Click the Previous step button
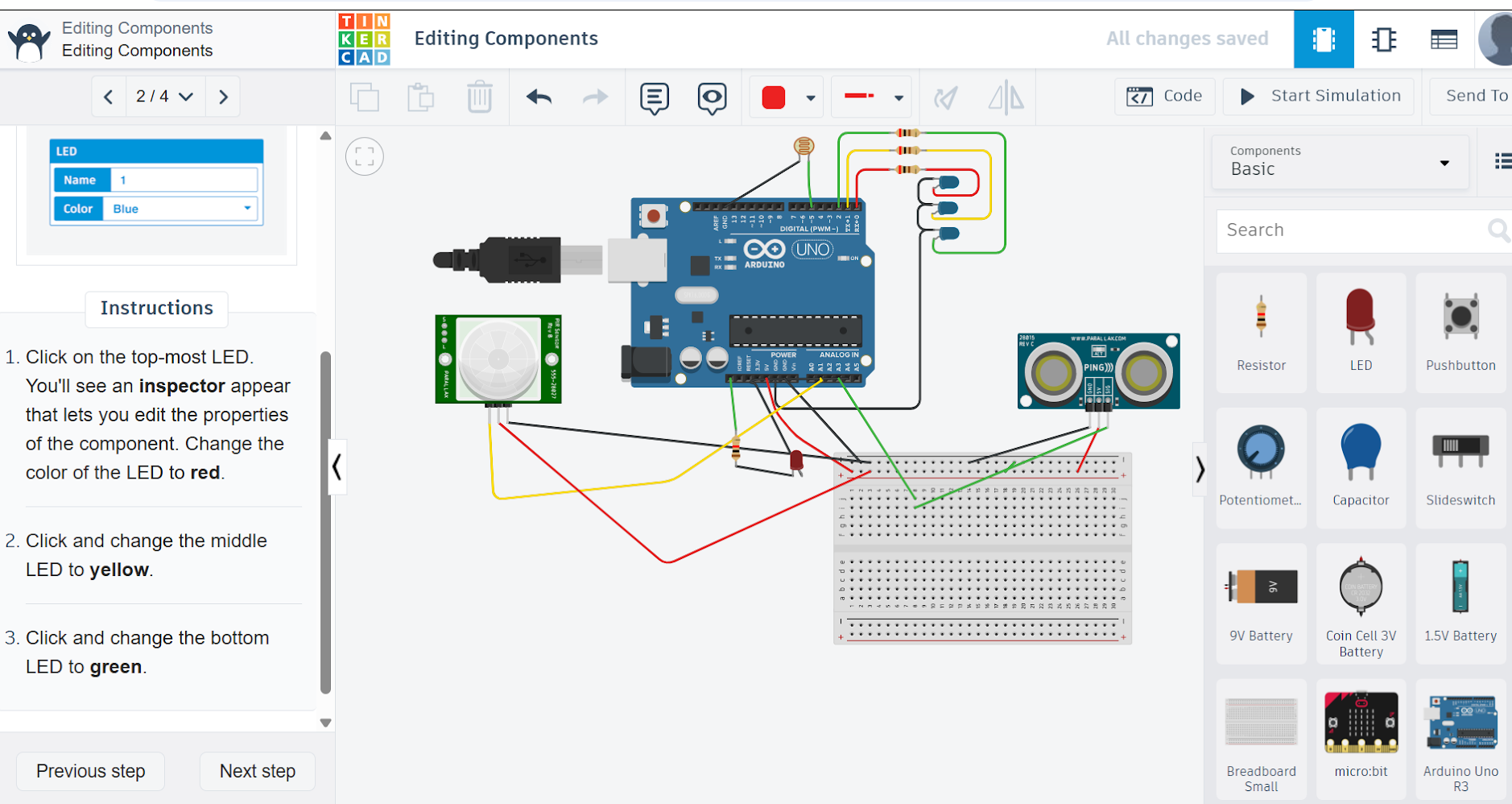Image resolution: width=1512 pixels, height=804 pixels. pyautogui.click(x=91, y=771)
